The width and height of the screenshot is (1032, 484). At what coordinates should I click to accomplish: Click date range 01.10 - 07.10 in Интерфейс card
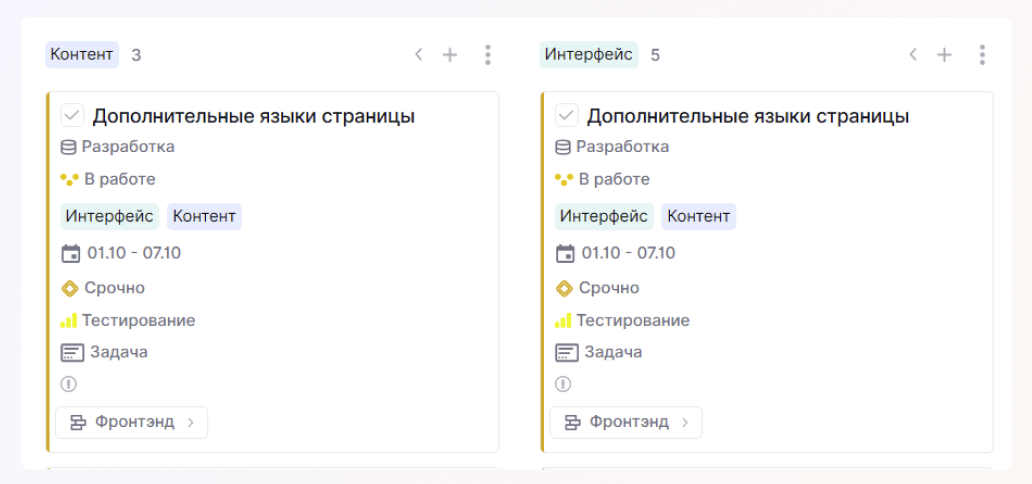[628, 253]
